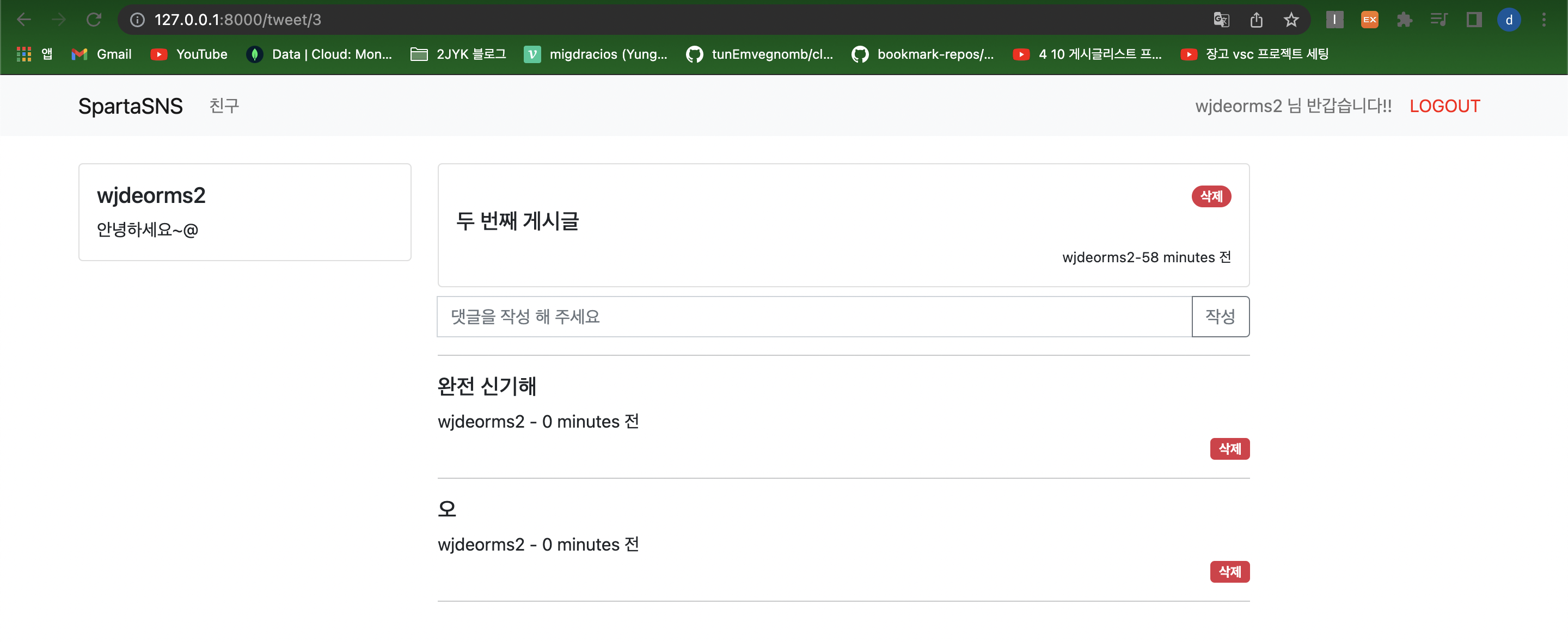The width and height of the screenshot is (1568, 642).
Task: Open 2JYK 블로그 bookmark folder
Action: point(458,54)
